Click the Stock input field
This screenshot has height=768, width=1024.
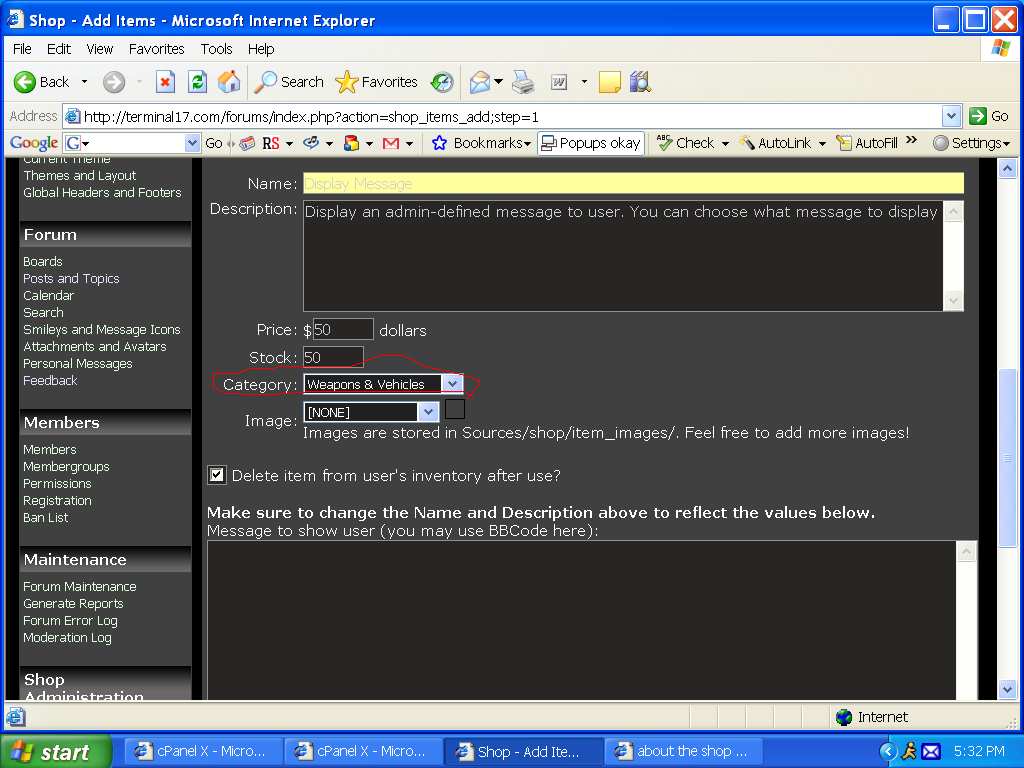tap(333, 357)
